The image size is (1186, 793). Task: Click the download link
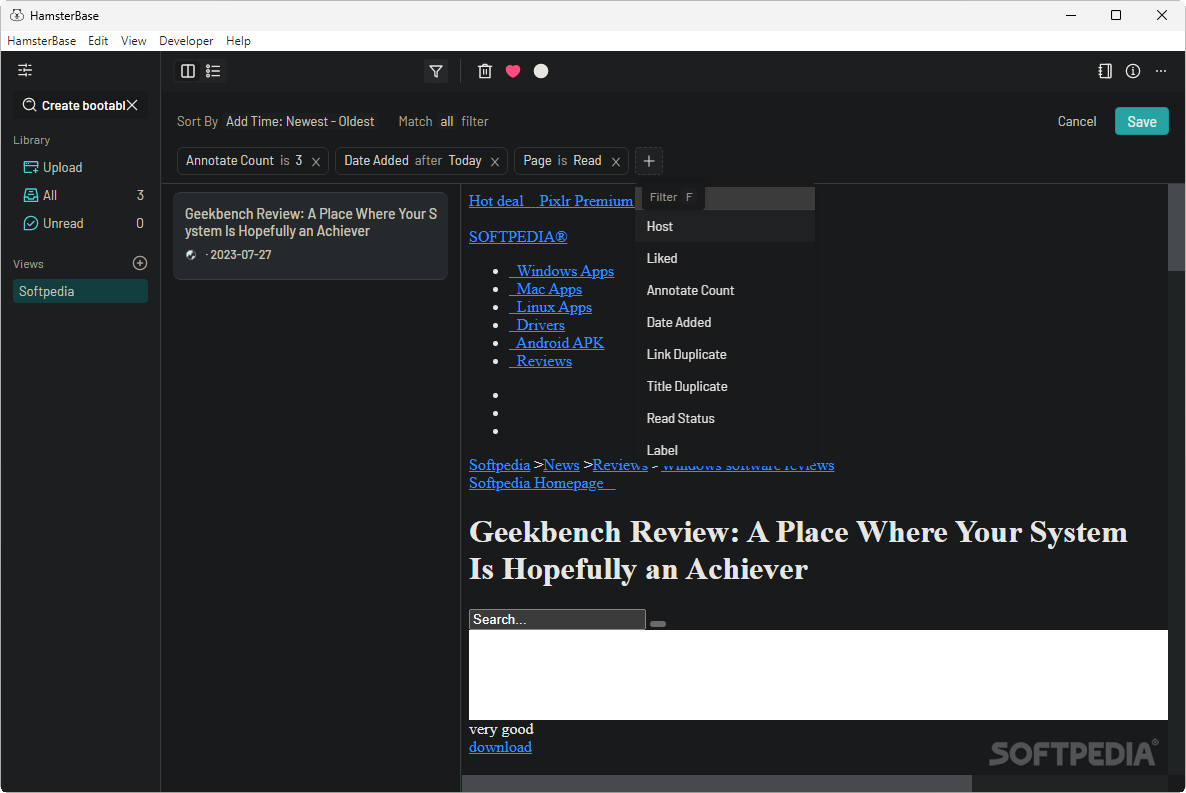[500, 747]
